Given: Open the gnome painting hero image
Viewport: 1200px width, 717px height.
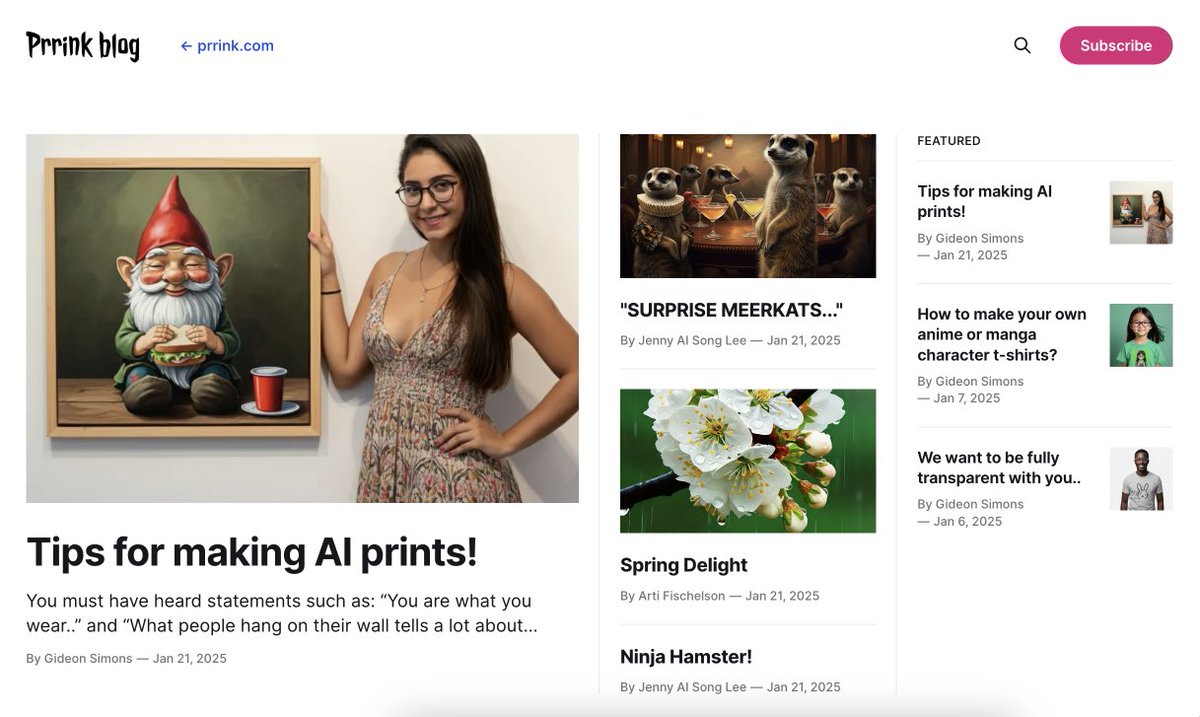Looking at the screenshot, I should [x=302, y=318].
